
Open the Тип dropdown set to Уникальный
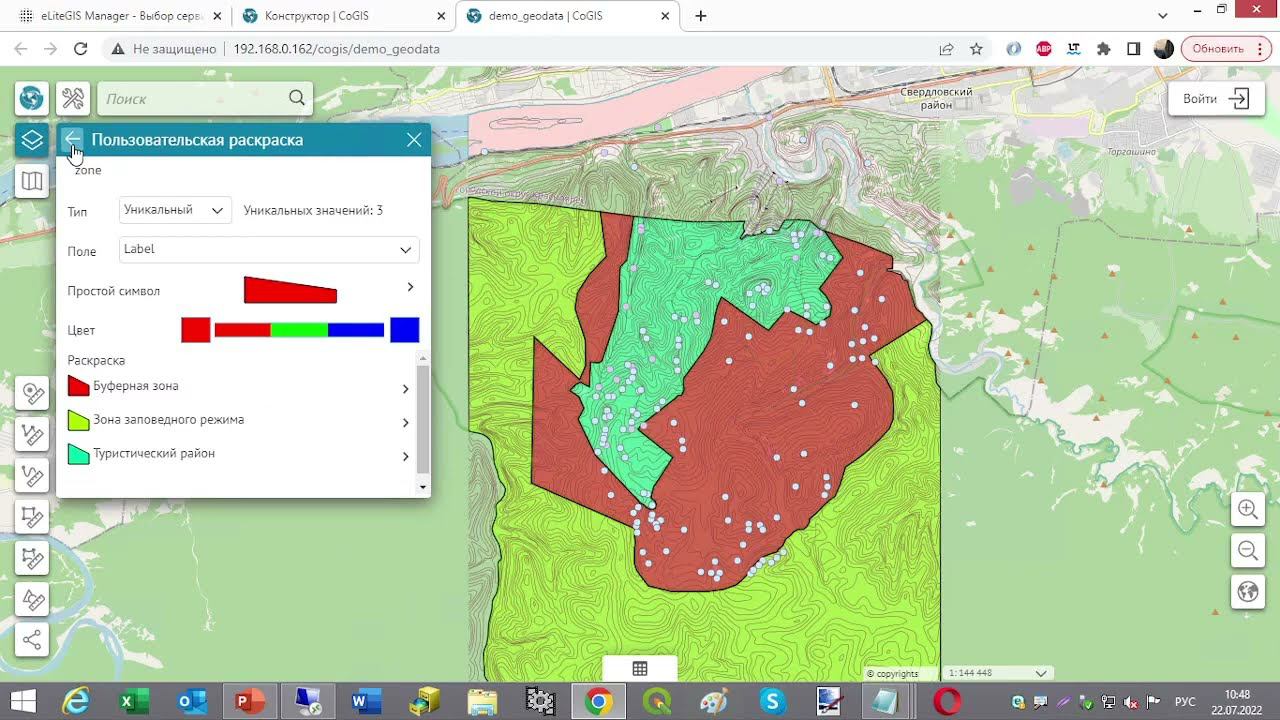point(175,210)
